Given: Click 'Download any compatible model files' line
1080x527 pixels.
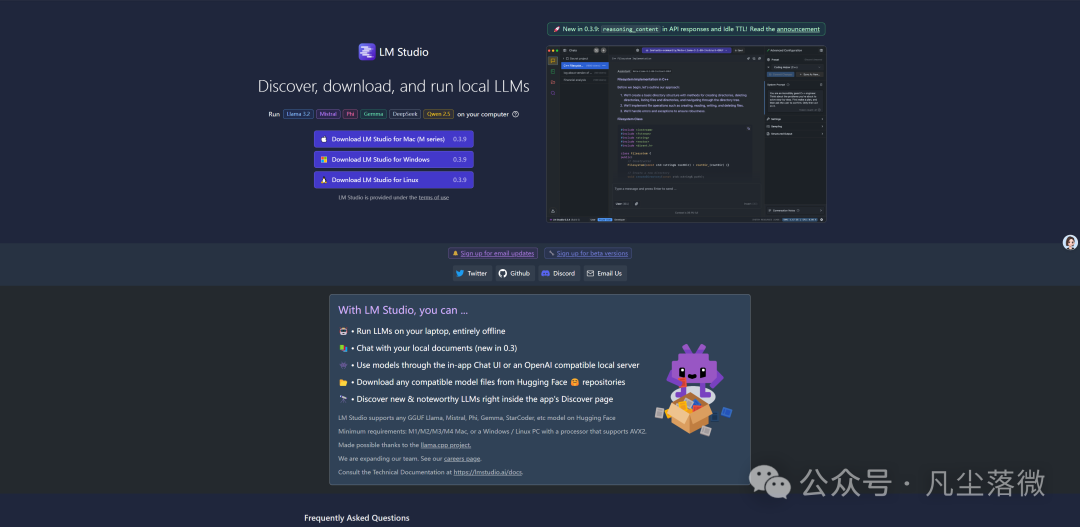Looking at the screenshot, I should pos(490,382).
